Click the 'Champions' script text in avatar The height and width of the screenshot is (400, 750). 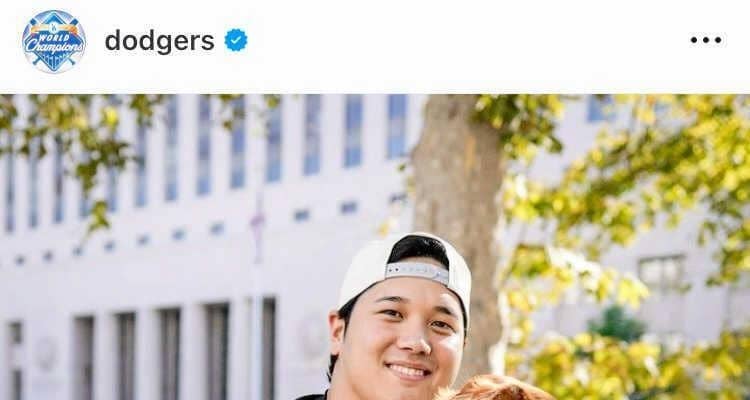pos(54,46)
